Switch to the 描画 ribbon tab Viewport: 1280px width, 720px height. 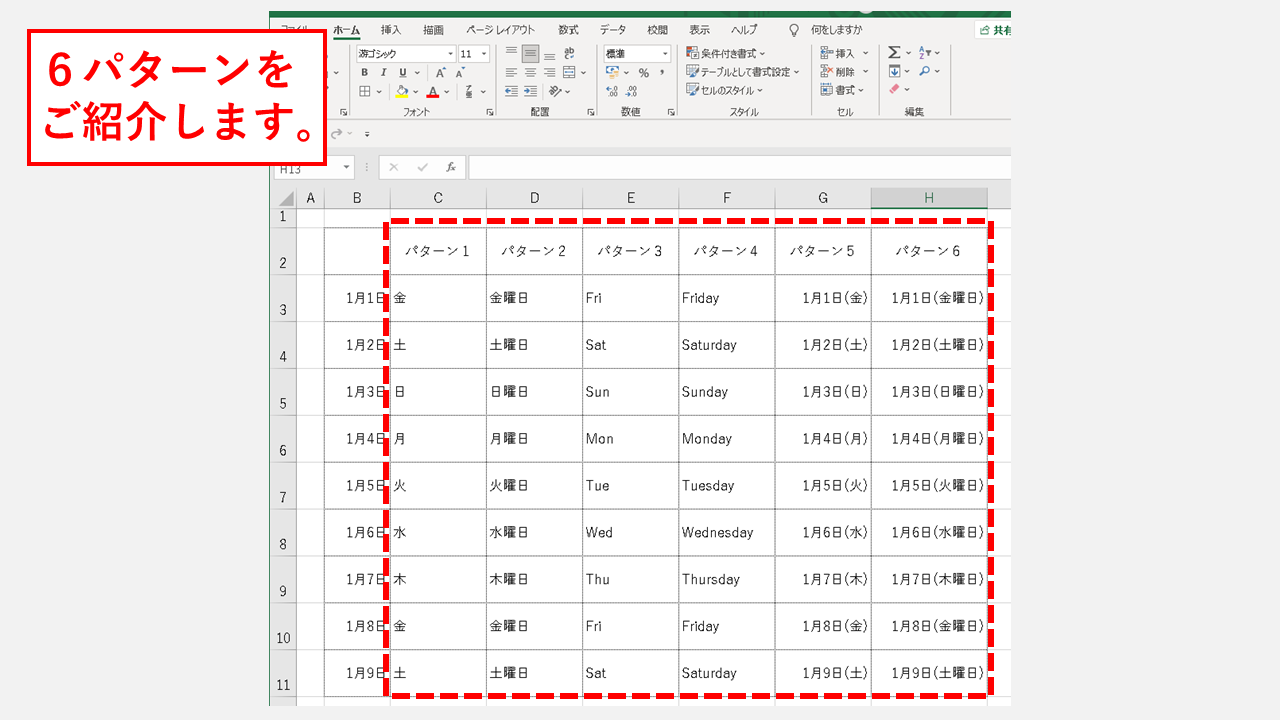coord(433,30)
